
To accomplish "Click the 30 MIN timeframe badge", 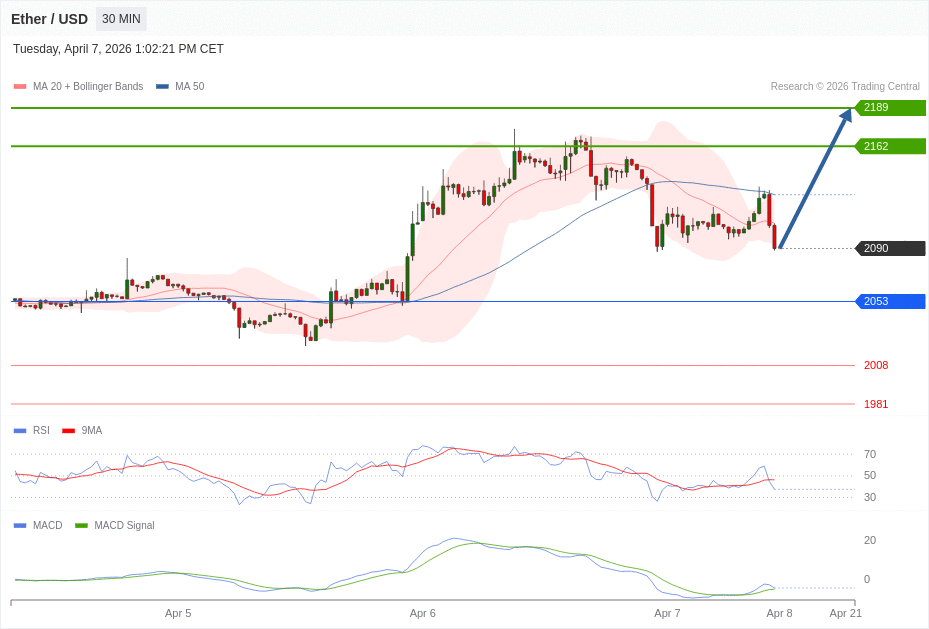I will point(121,19).
